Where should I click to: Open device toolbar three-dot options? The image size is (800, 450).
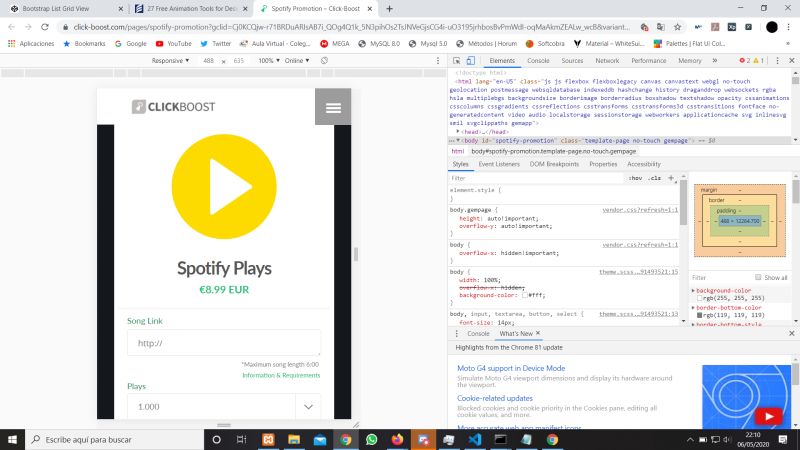point(438,61)
